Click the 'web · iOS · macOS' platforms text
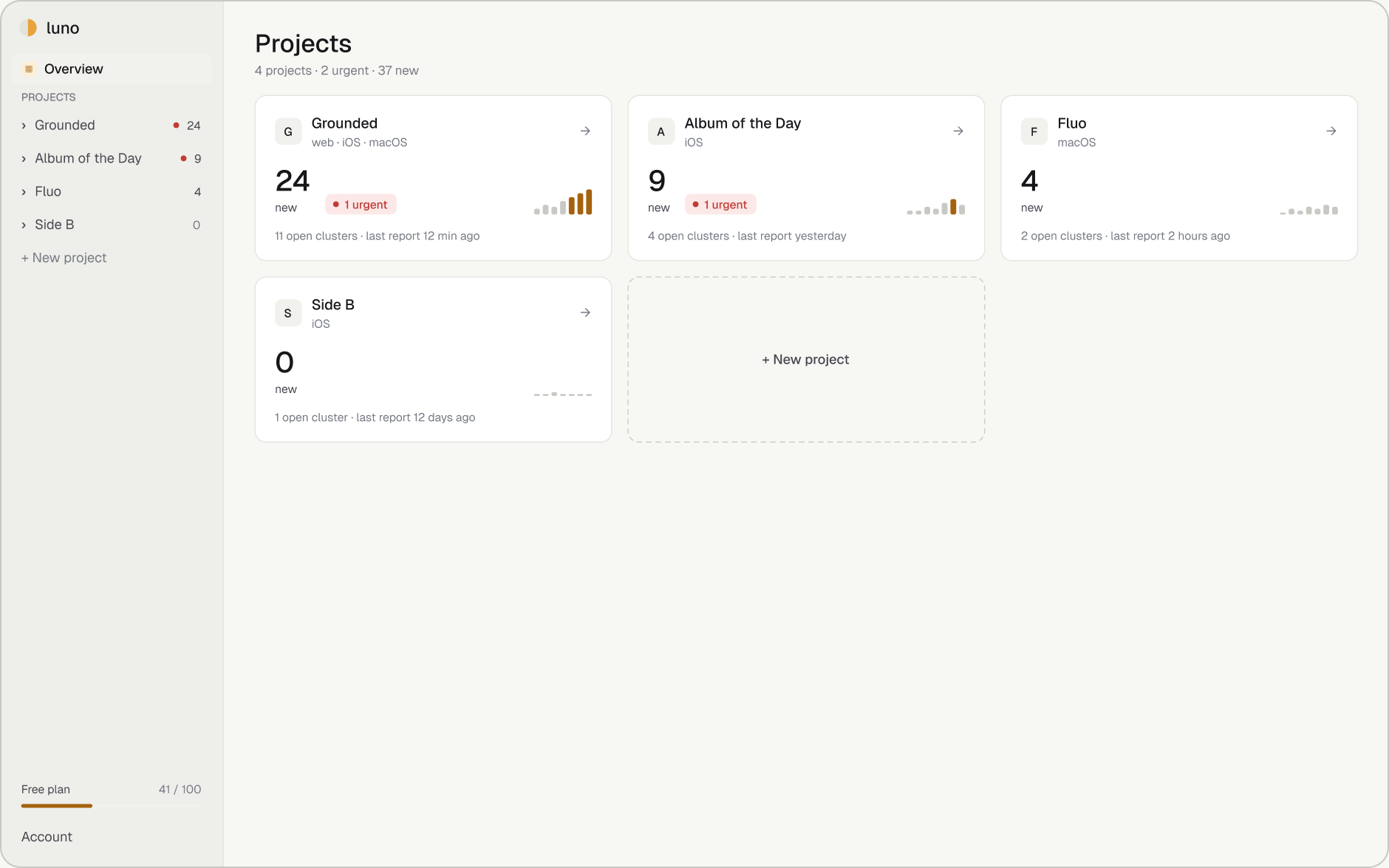 359,143
